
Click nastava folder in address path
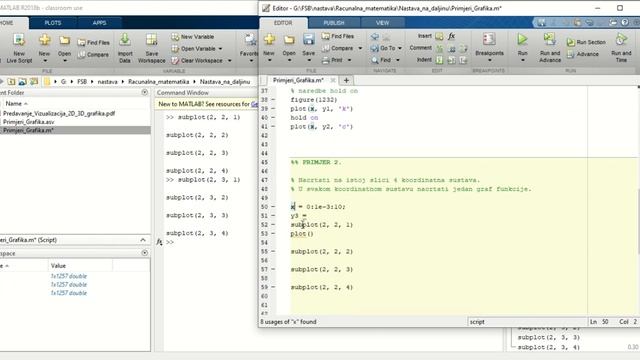(107, 82)
